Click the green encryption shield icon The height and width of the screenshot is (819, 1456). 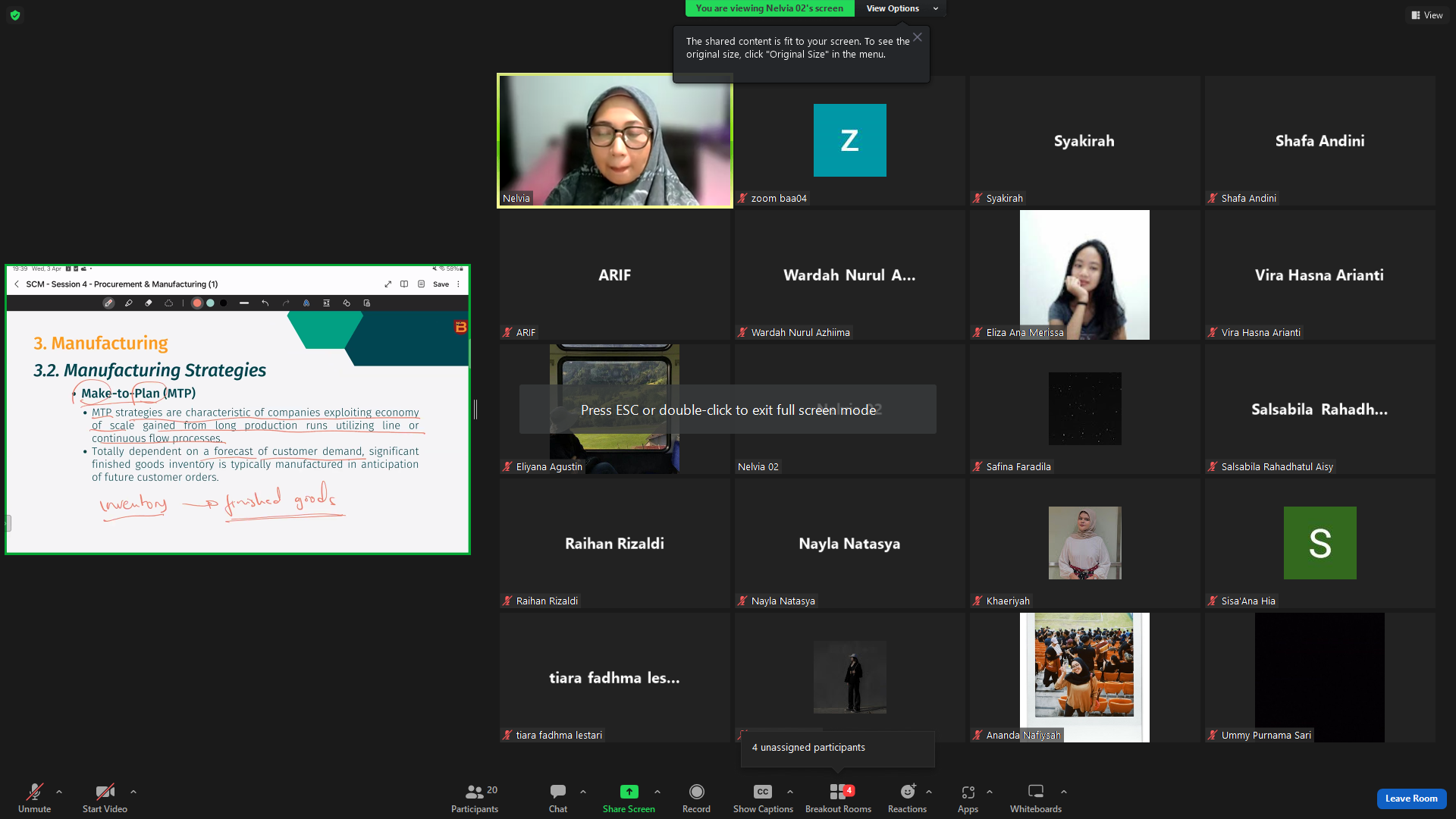pos(15,15)
